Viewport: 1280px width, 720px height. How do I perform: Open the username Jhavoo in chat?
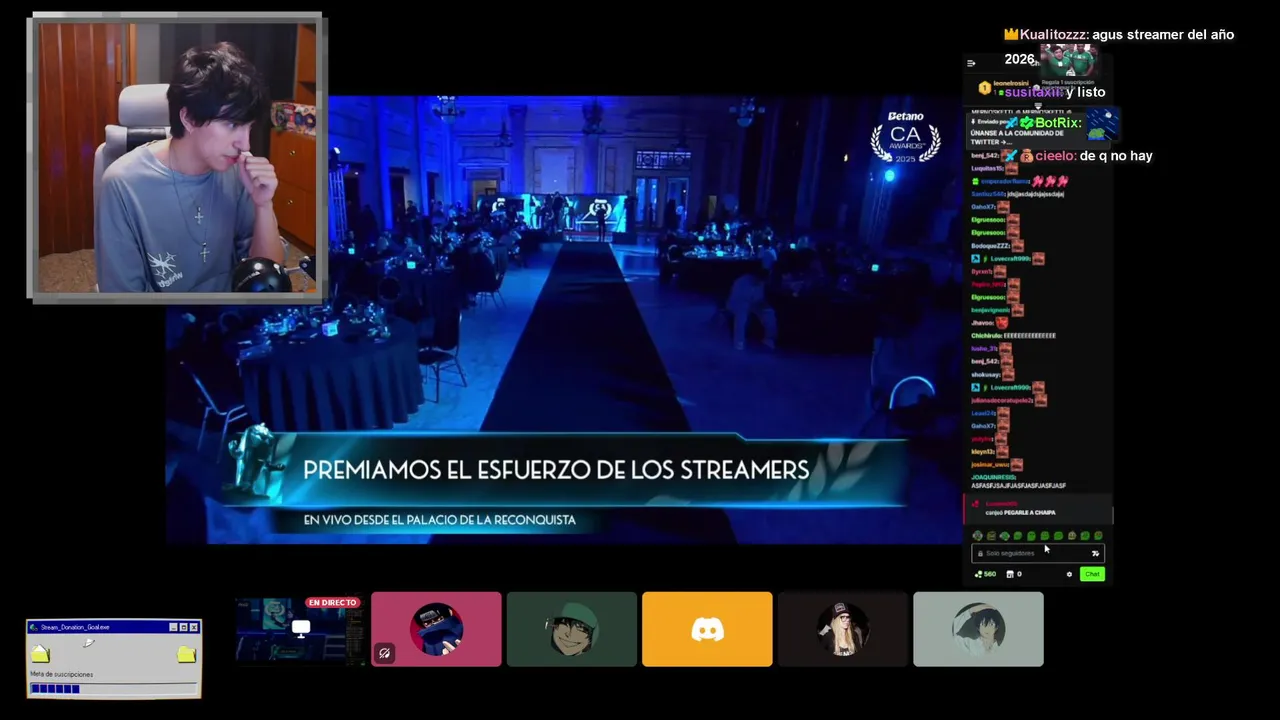click(x=982, y=323)
